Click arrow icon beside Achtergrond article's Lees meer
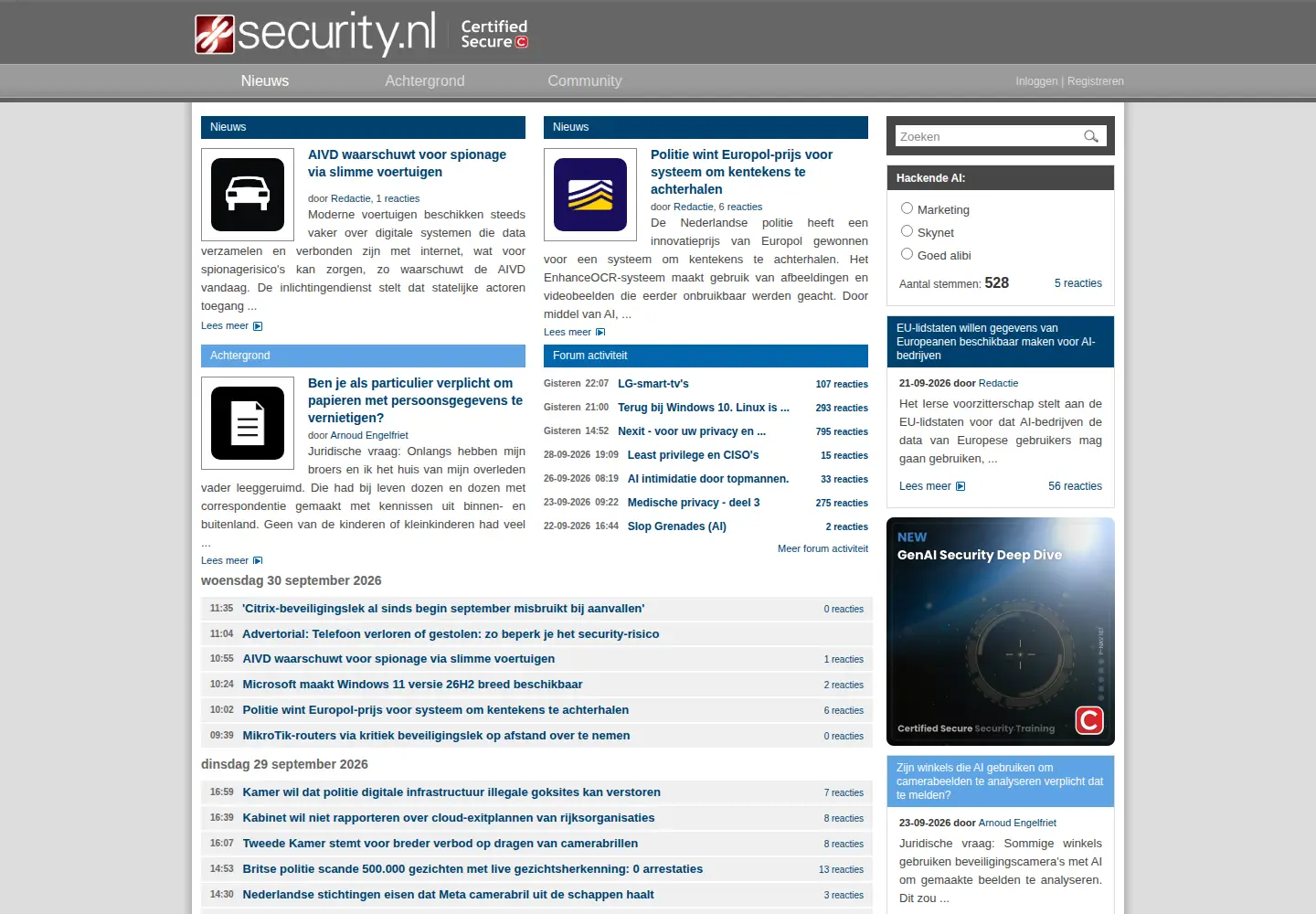This screenshot has width=1316, height=914. pos(258,561)
